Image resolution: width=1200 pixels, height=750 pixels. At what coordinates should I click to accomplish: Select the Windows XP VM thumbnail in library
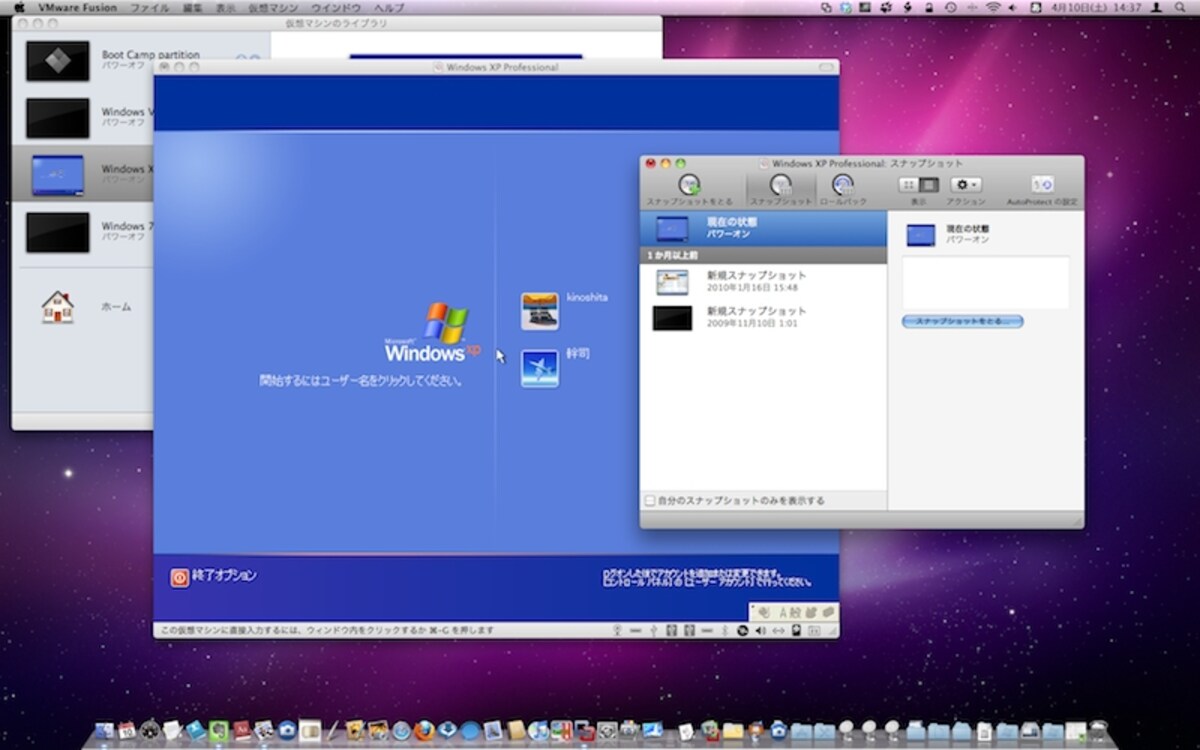click(57, 175)
